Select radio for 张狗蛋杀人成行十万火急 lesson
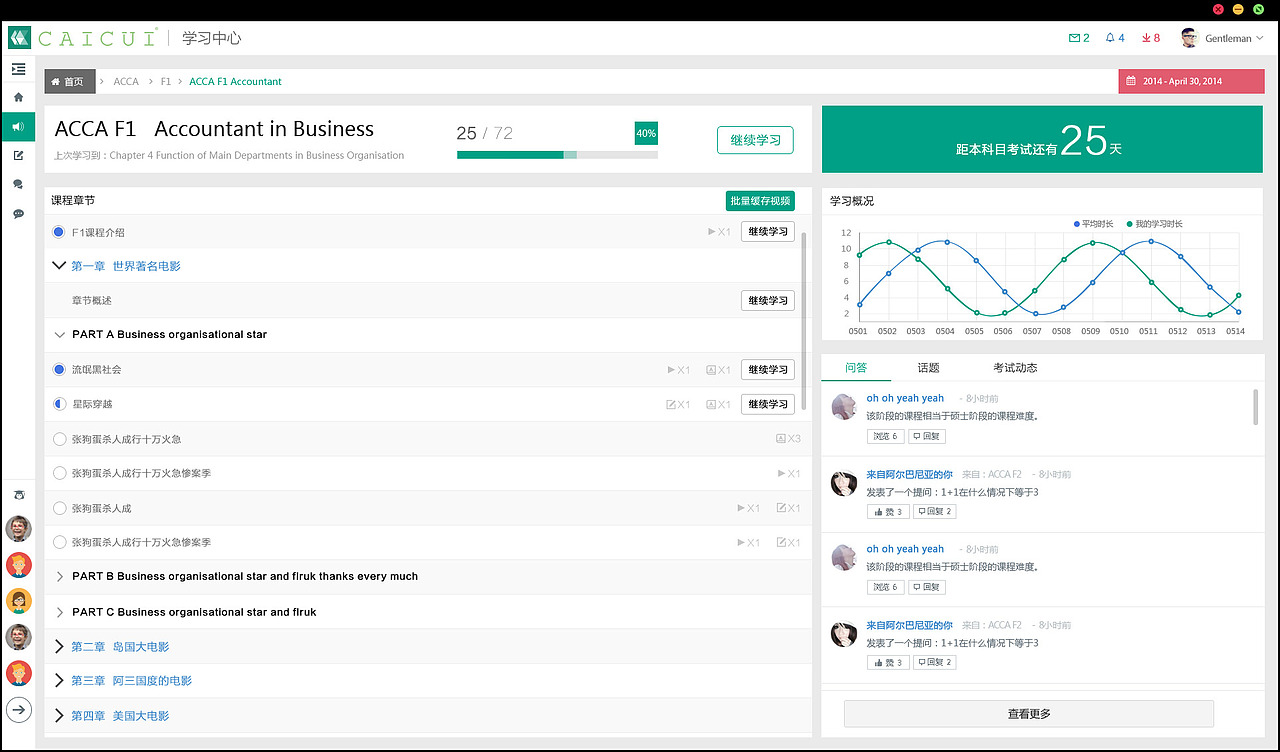Screen dimensions: 1280x752 59,439
